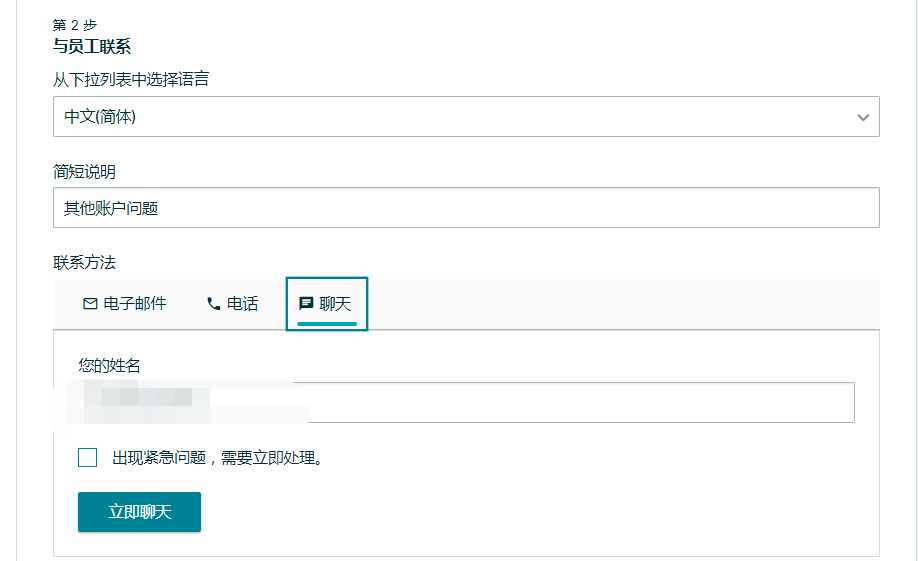
Task: Click the 从下拉列表中选择语言 label
Action: [131, 79]
